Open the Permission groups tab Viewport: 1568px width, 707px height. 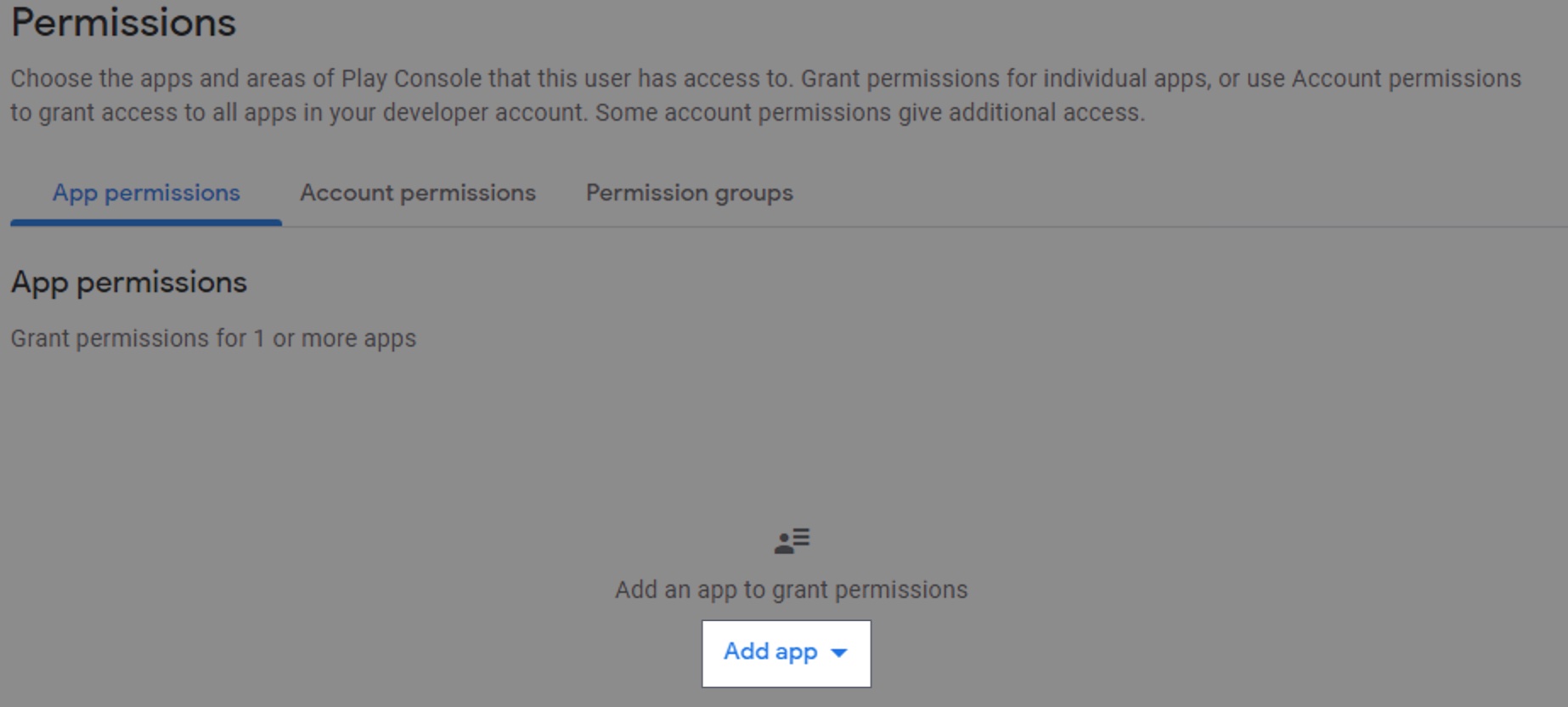click(690, 193)
